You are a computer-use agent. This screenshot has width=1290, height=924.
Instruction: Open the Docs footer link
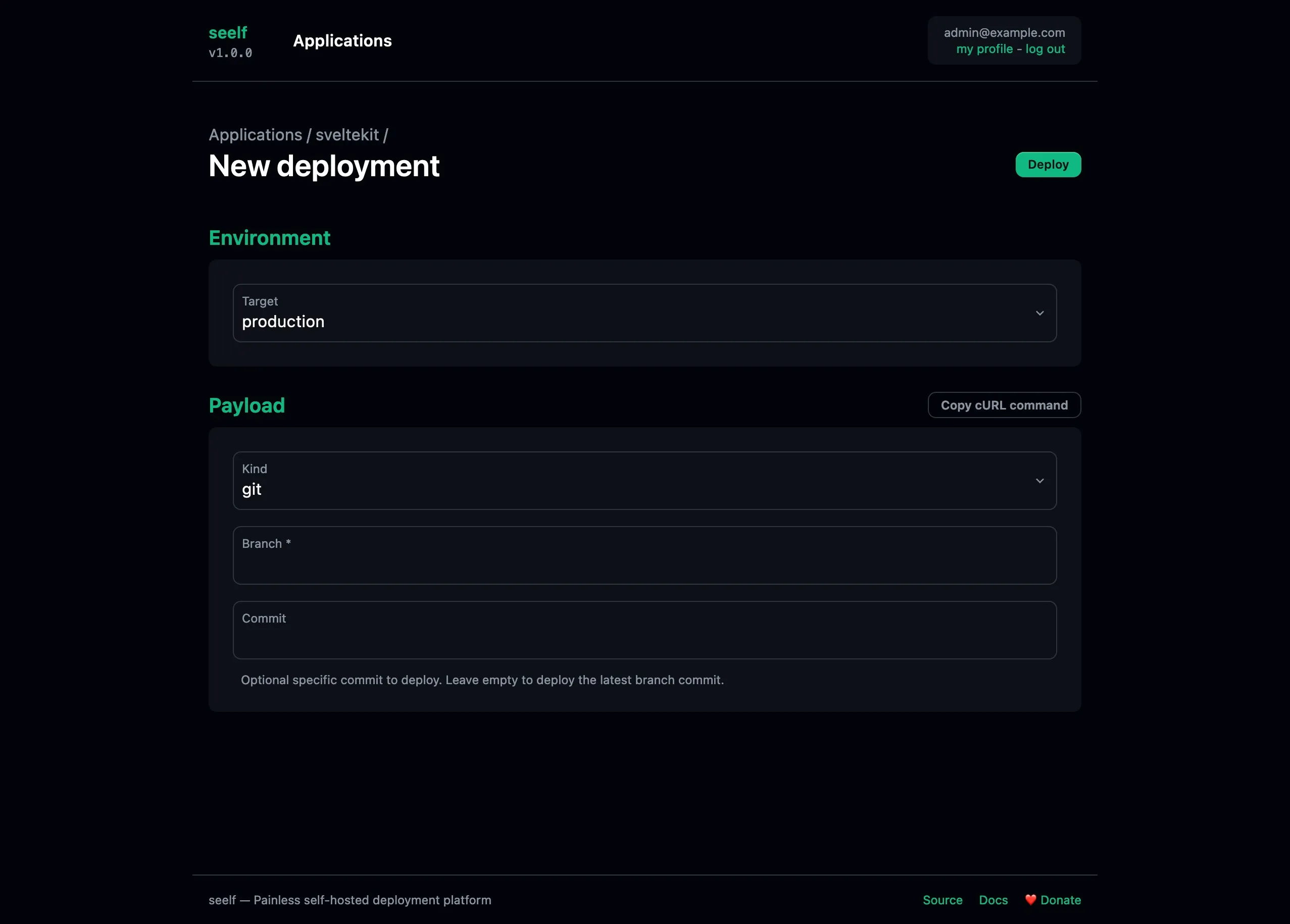993,900
